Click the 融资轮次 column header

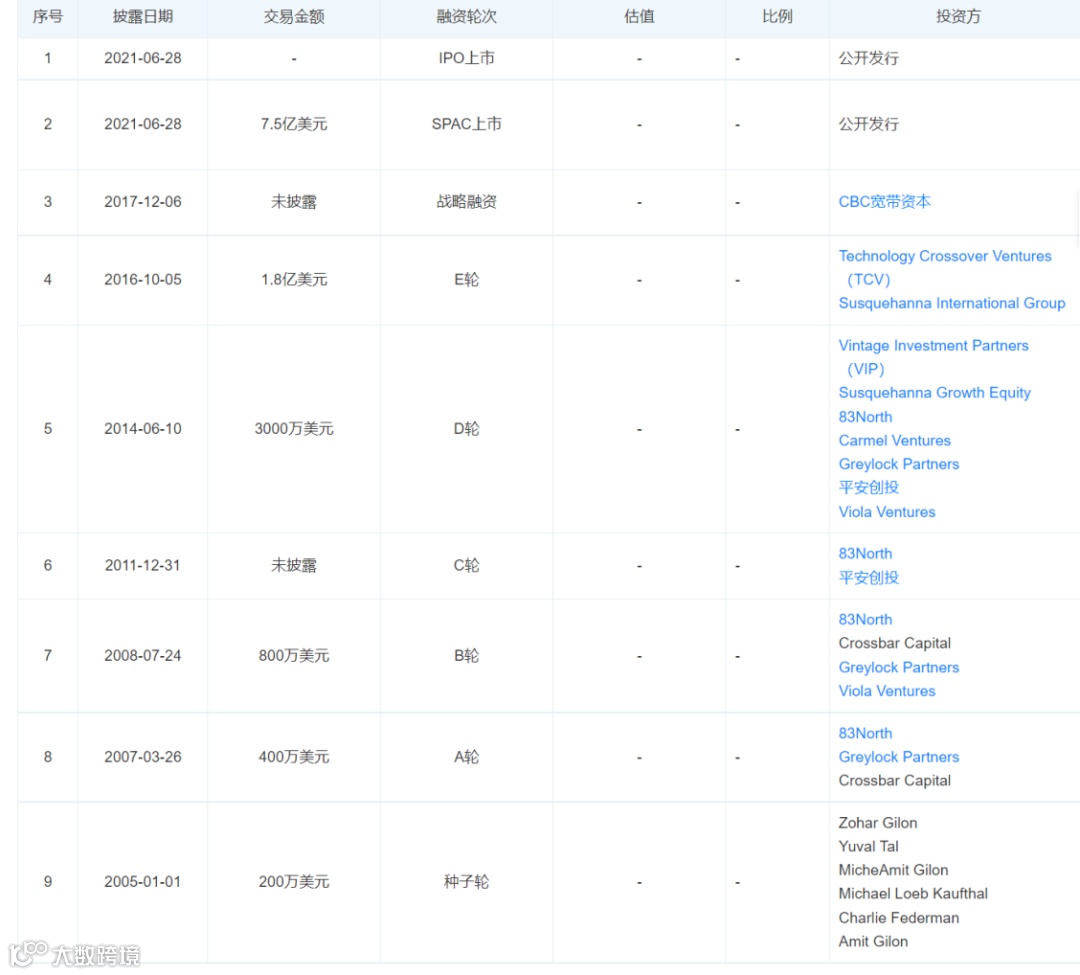click(x=466, y=17)
